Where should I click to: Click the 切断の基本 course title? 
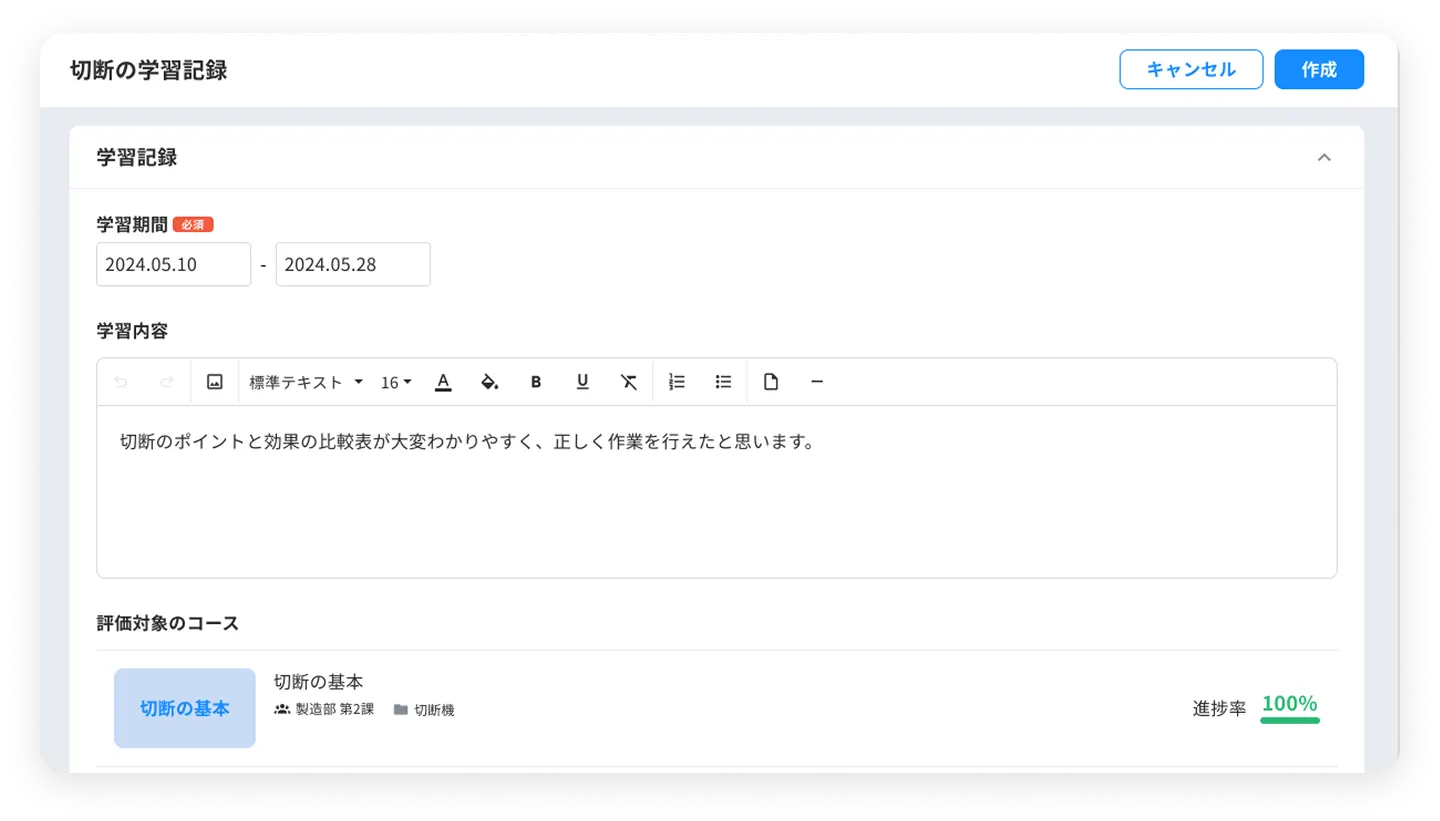[x=319, y=681]
